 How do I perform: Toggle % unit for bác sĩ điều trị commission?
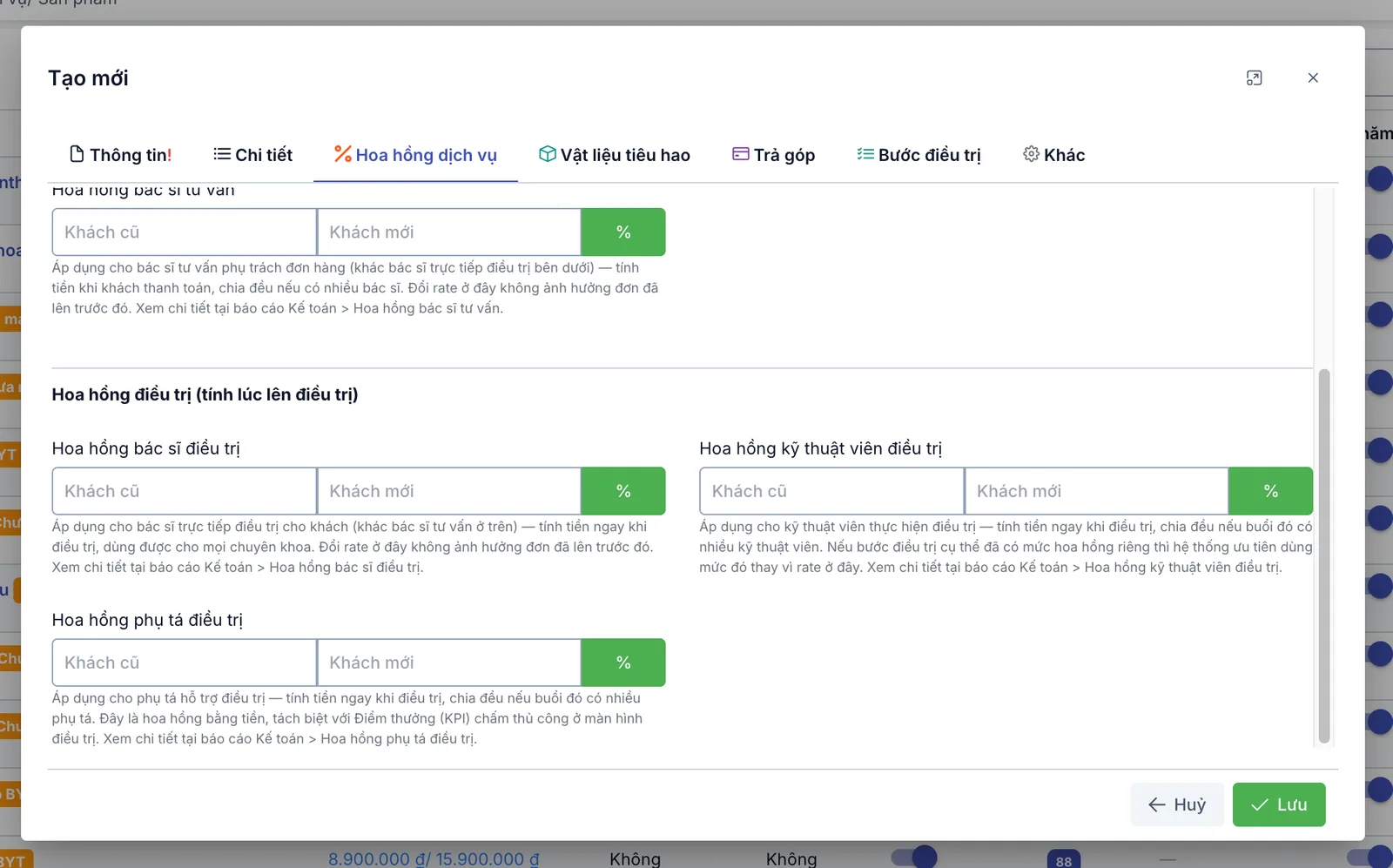coord(623,491)
